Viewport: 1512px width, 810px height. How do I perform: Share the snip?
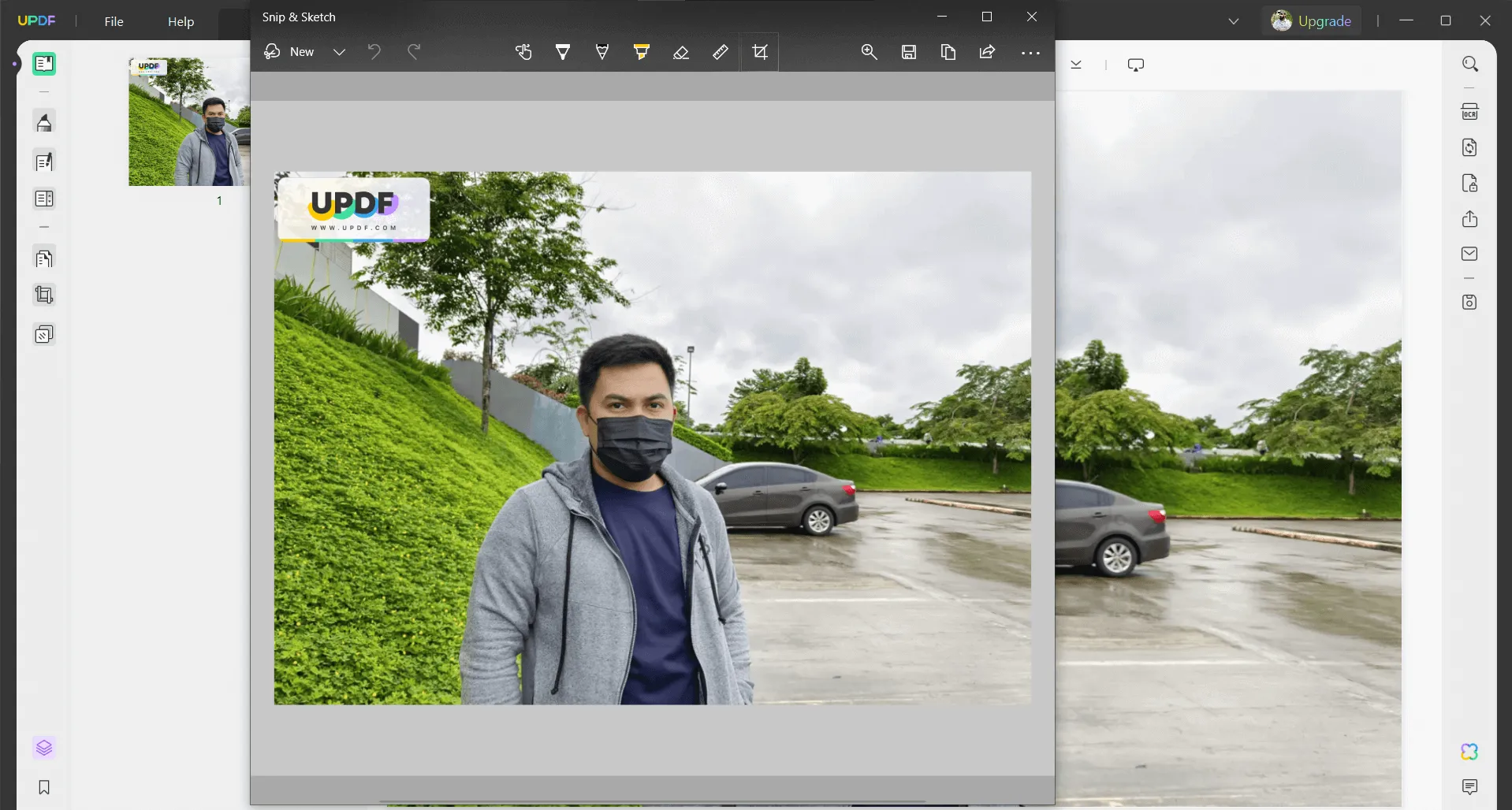(x=987, y=52)
